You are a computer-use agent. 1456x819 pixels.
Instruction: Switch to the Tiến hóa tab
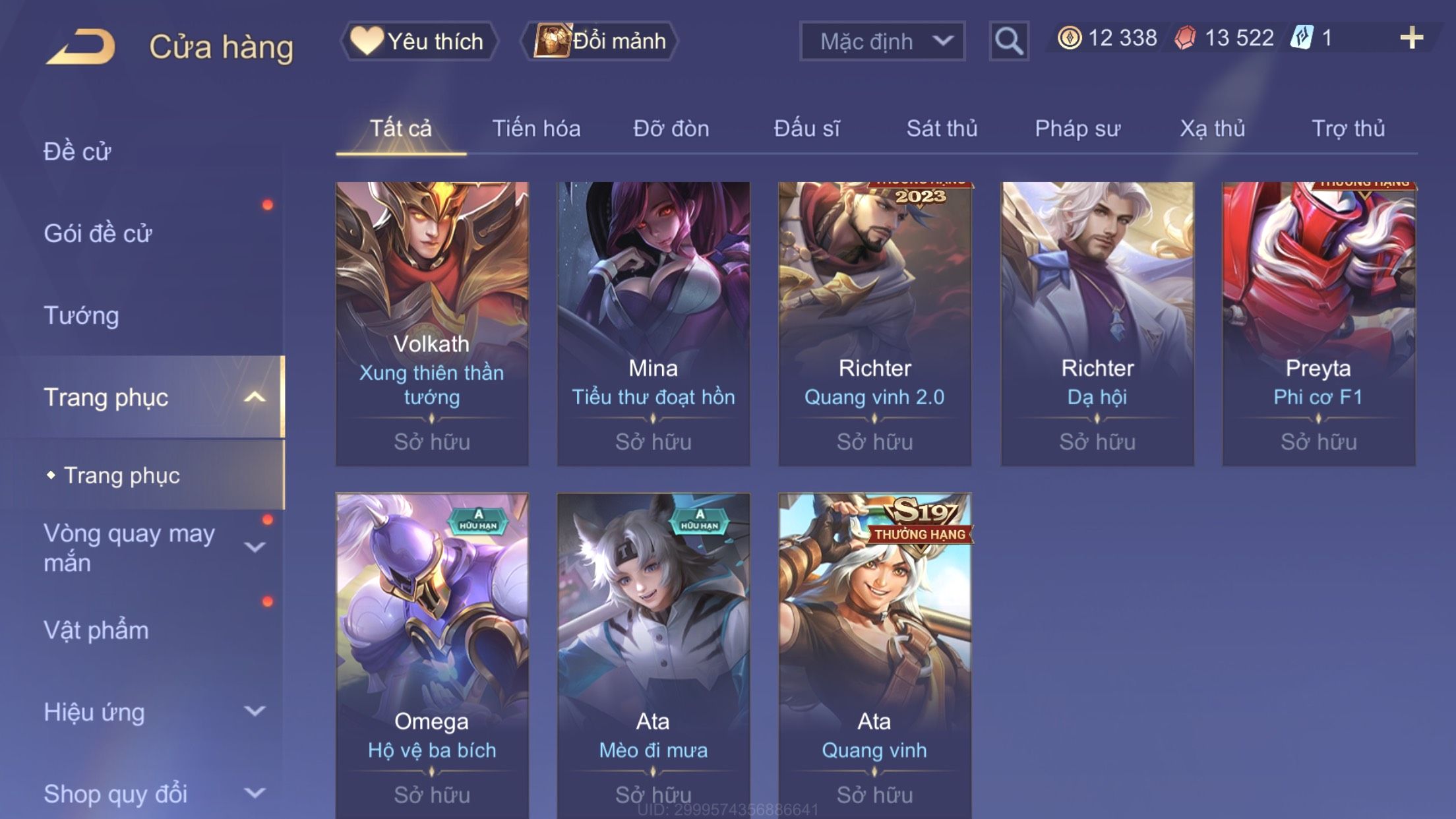point(536,129)
